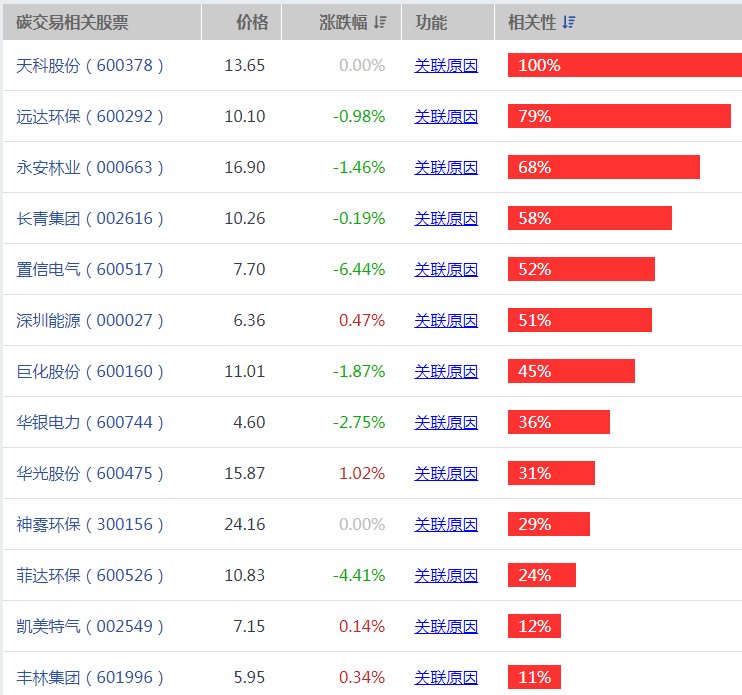Image resolution: width=742 pixels, height=695 pixels.
Task: Select stock 置信电气 (600517)
Action: tap(90, 270)
